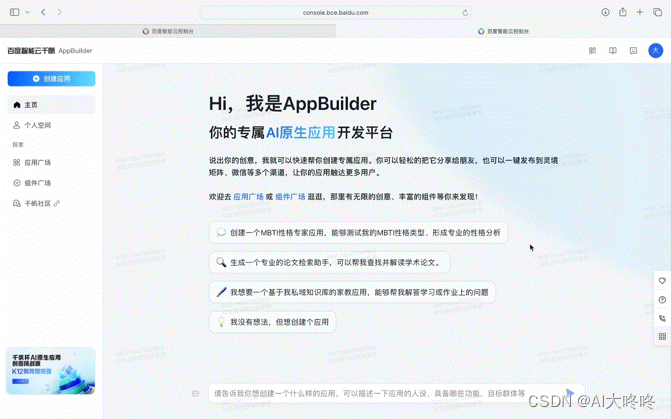Reload the page with the refresh icon
Image resolution: width=671 pixels, height=419 pixels.
pyautogui.click(x=465, y=13)
